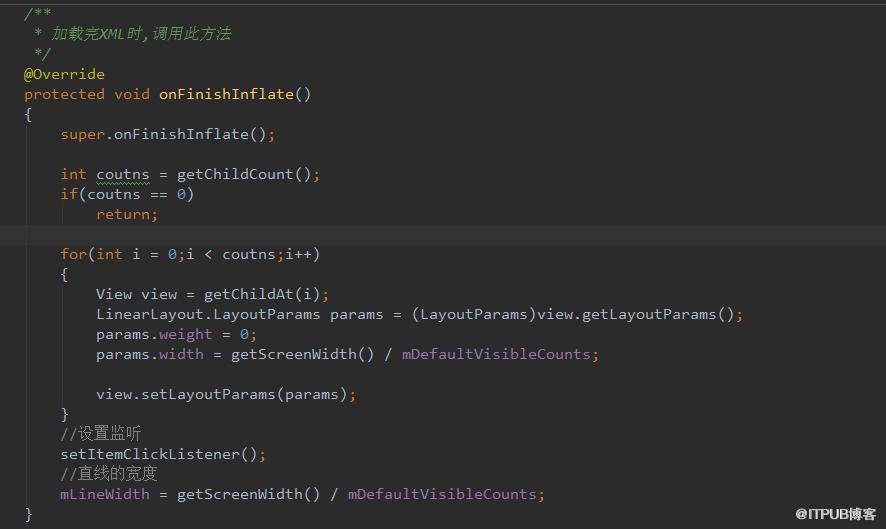Click the return; statement
Viewport: 886px width, 529px height.
coord(127,215)
